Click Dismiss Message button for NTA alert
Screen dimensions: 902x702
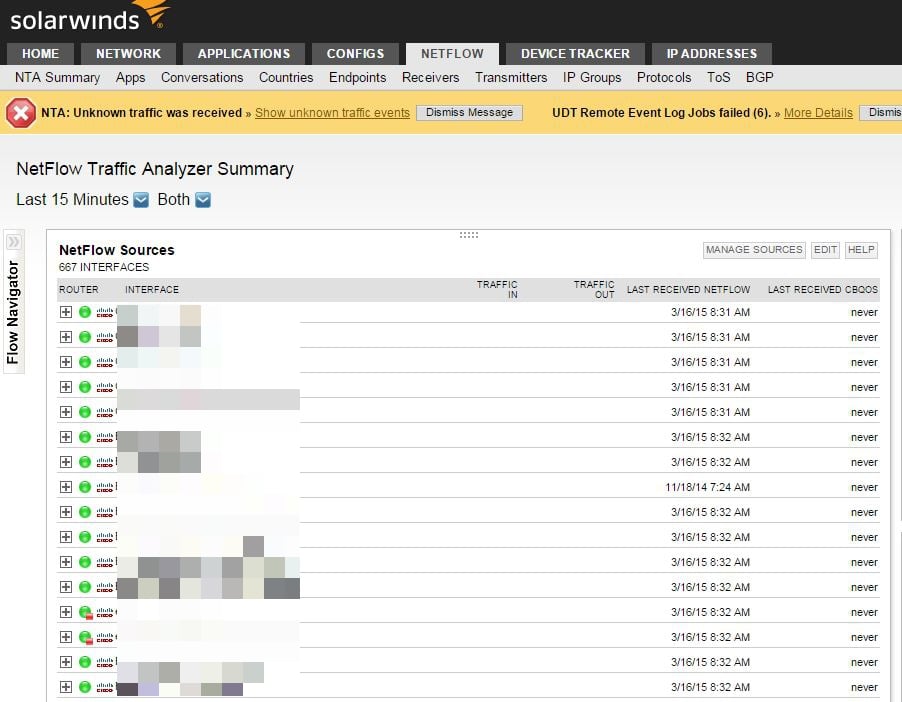coord(469,113)
